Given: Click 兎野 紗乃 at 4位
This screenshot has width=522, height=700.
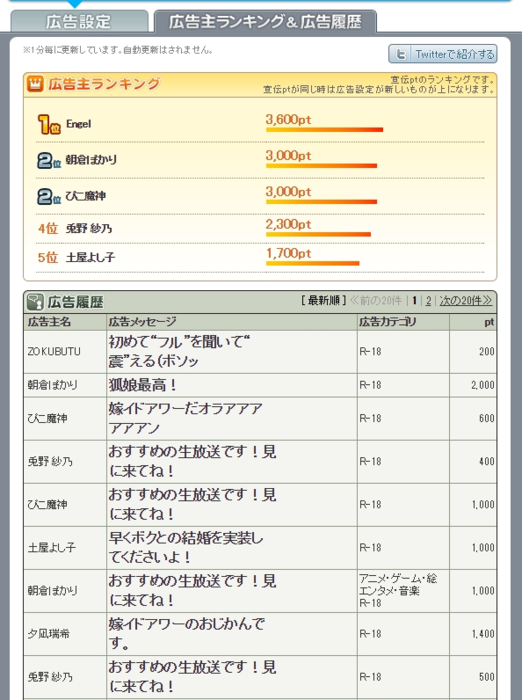Looking at the screenshot, I should [x=89, y=229].
